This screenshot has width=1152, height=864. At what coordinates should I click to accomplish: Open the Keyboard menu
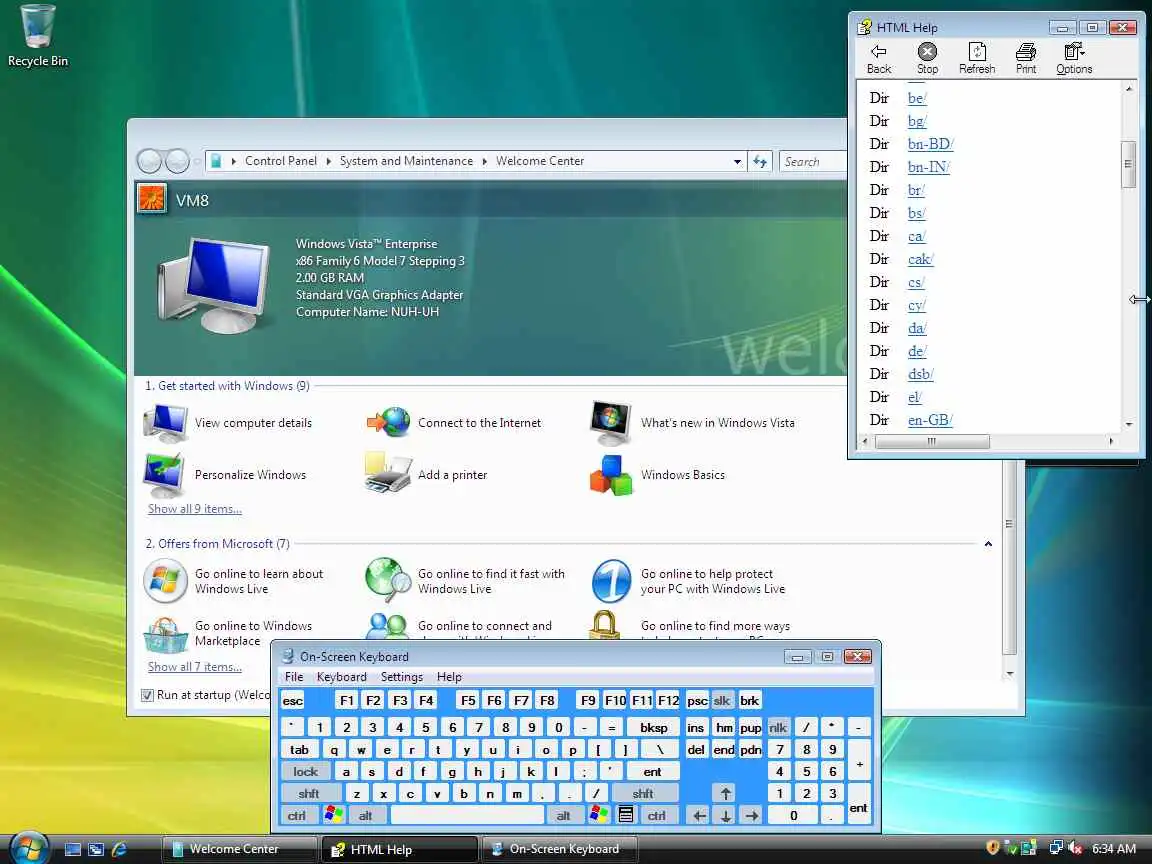[x=342, y=677]
